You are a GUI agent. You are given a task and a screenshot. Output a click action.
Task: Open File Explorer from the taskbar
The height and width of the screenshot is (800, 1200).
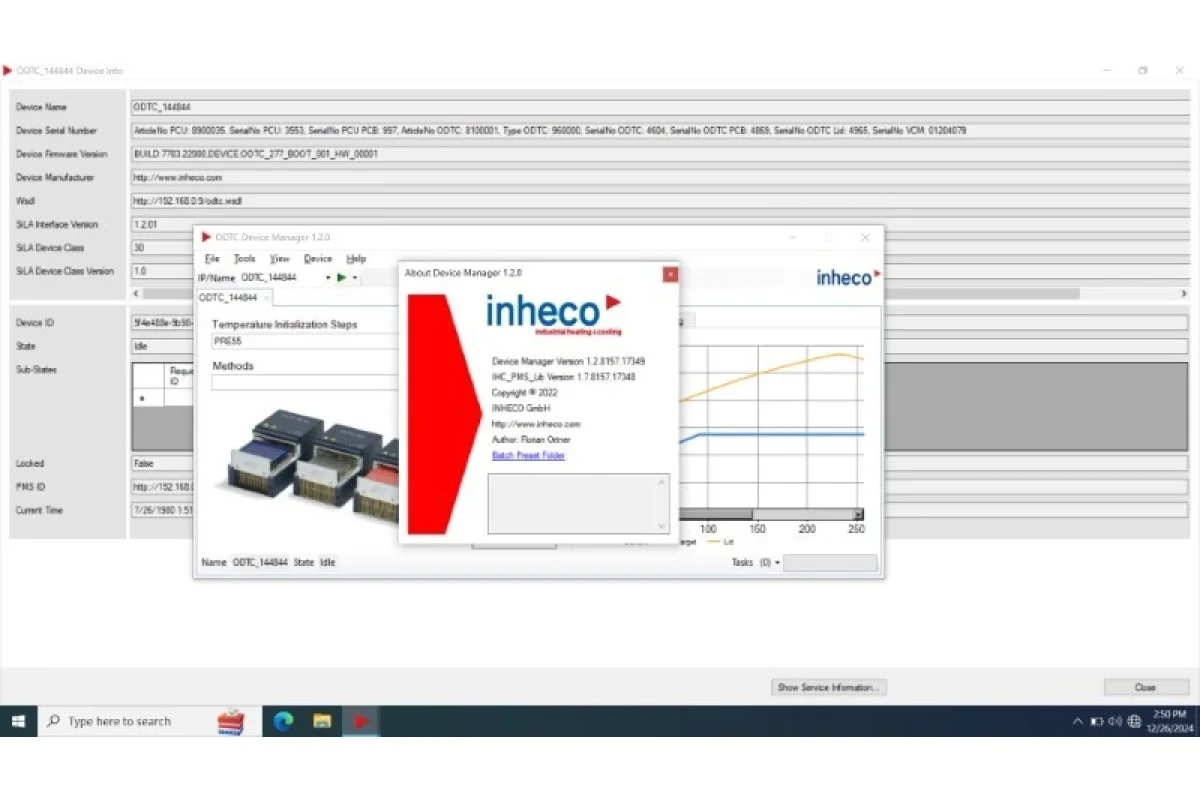pos(322,721)
